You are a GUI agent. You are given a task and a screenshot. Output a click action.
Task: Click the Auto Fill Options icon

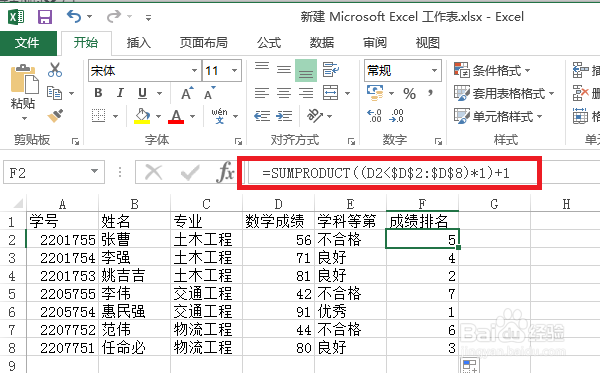(470, 365)
